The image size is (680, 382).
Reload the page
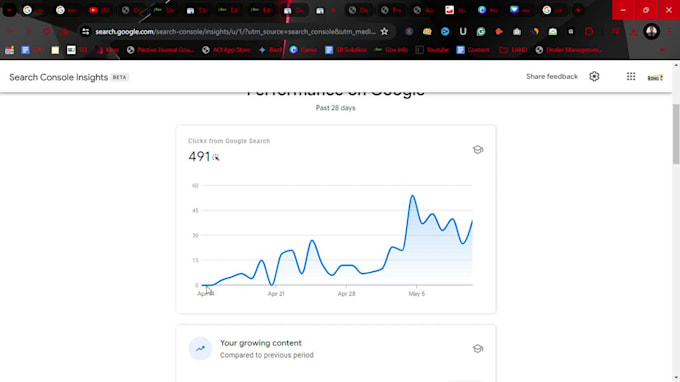(x=46, y=32)
